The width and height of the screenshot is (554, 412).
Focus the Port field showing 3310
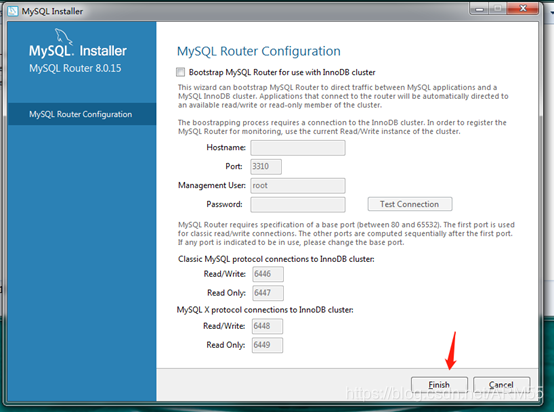[x=266, y=166]
